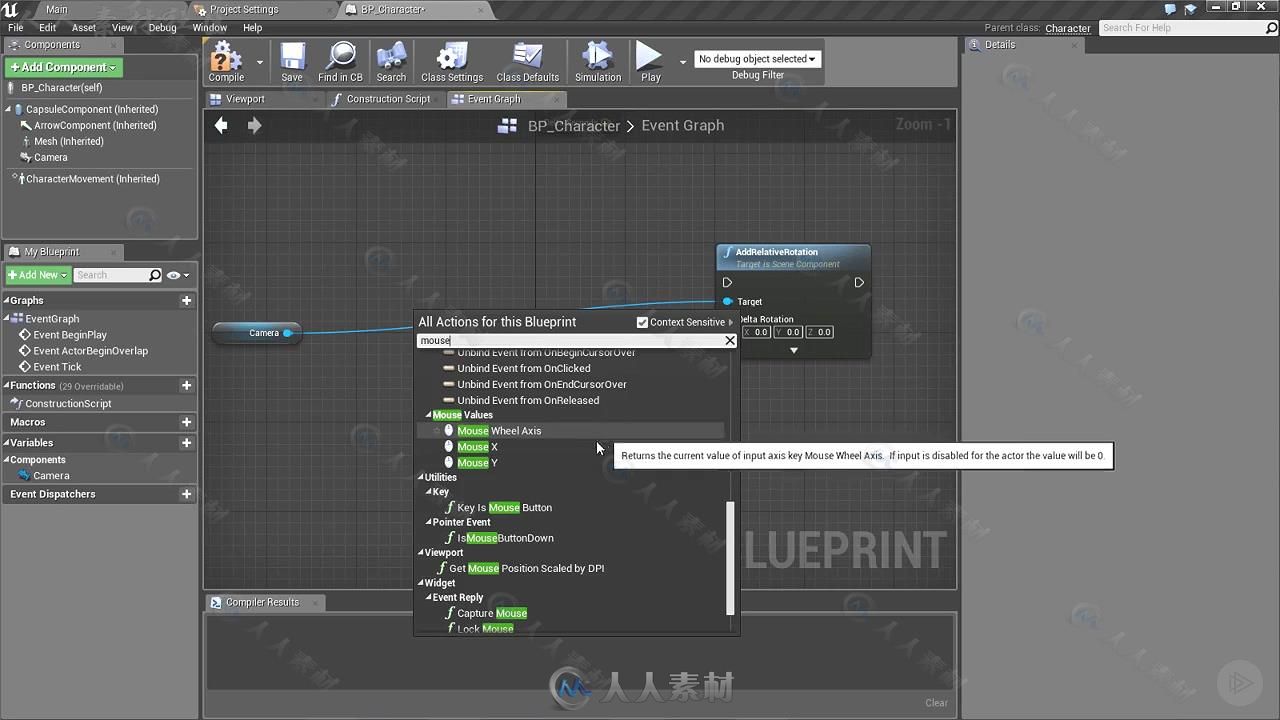Save the blueprint using Save icon
Screen dimensions: 1280x720
pos(292,62)
